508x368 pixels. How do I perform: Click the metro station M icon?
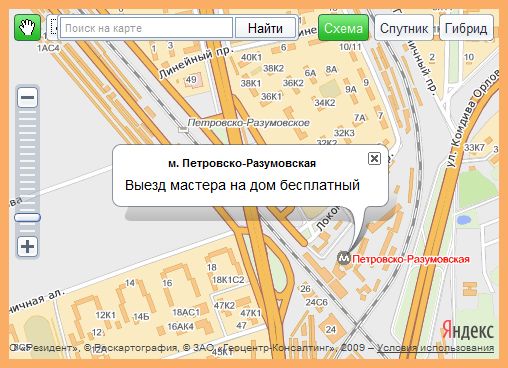(x=344, y=258)
